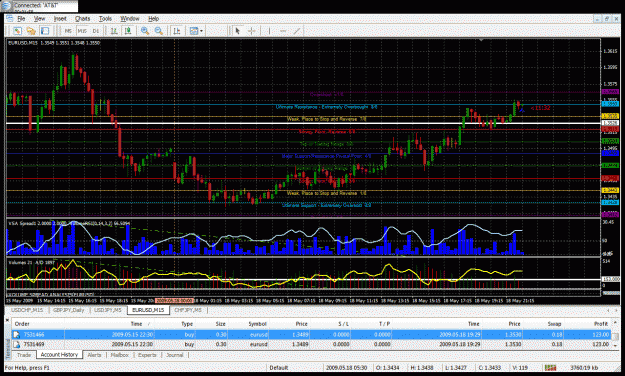625x376 pixels.
Task: Switch to the GBPJPY,Daily chart tab
Action: 69,310
